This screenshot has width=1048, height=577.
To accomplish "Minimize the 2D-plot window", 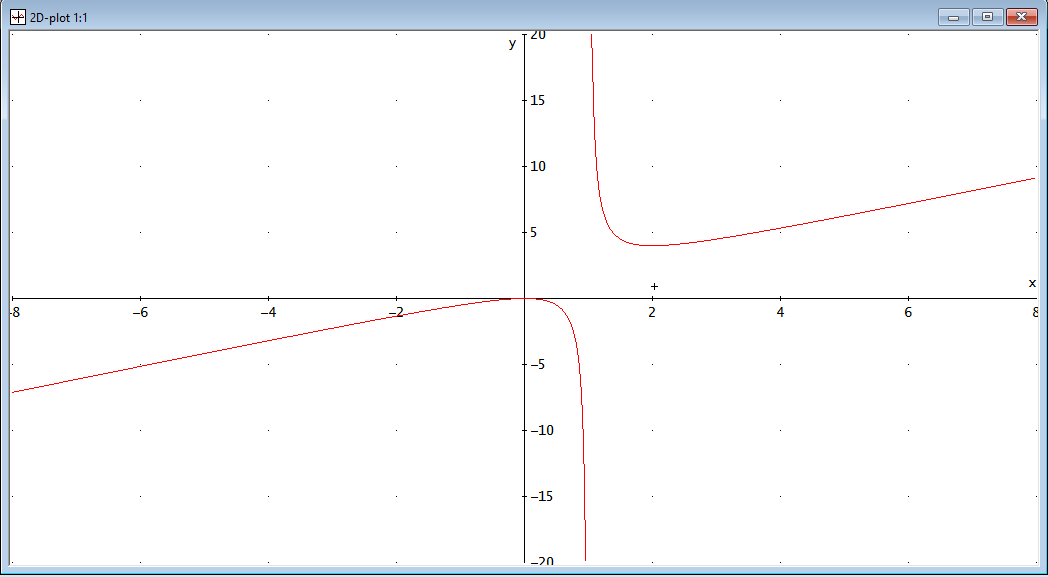I will 954,17.
